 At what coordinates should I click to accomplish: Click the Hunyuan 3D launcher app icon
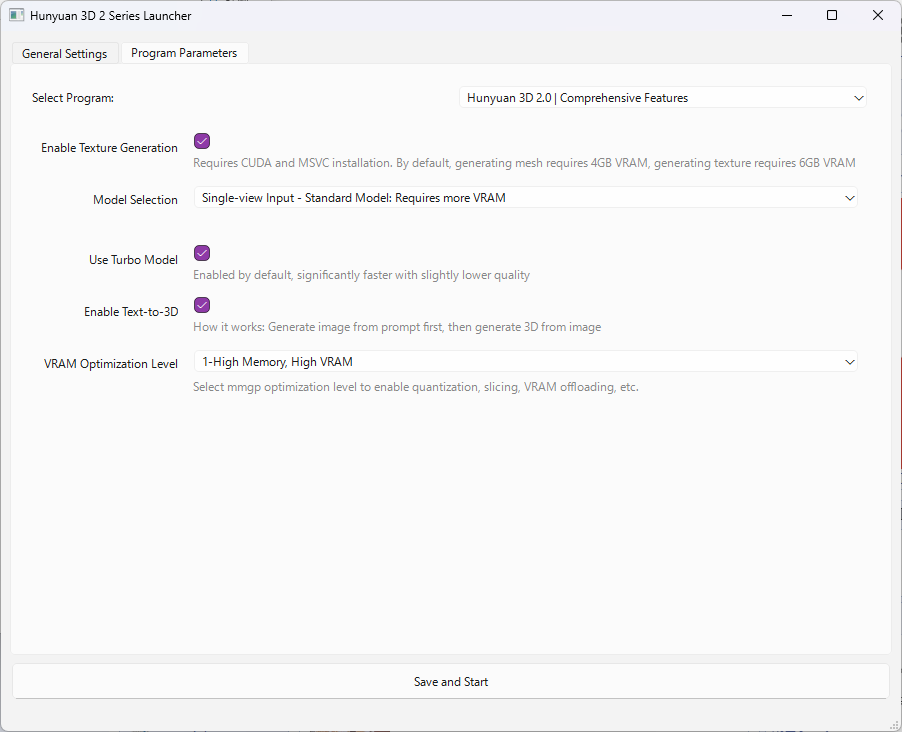coord(16,16)
